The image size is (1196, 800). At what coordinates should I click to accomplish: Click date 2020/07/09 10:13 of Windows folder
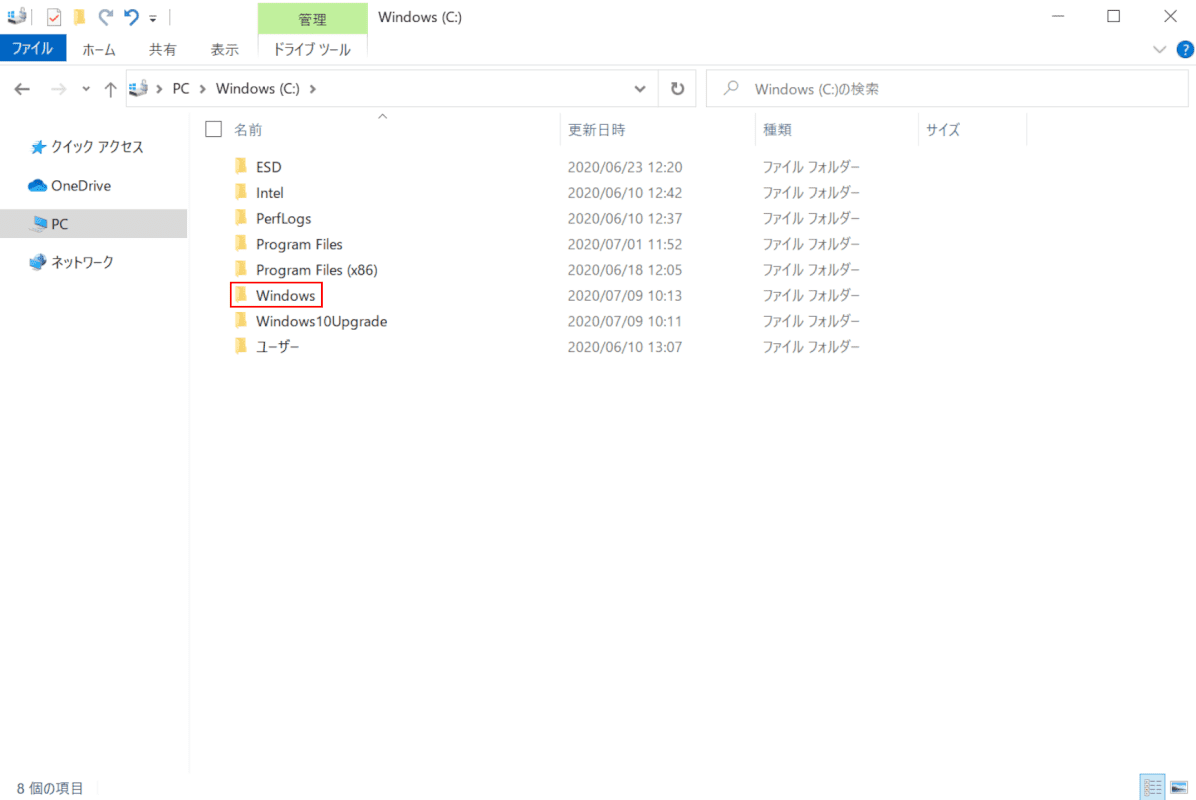coord(625,296)
